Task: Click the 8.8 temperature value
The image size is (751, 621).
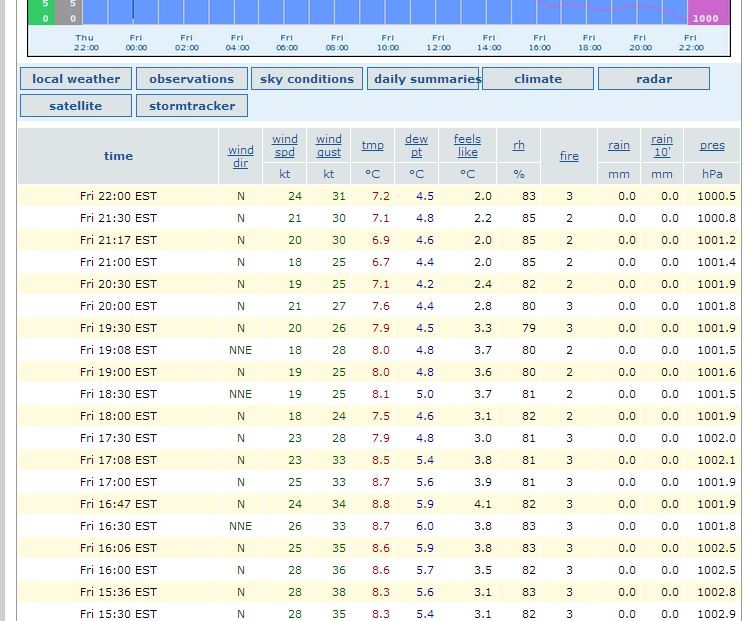Action: click(x=381, y=504)
